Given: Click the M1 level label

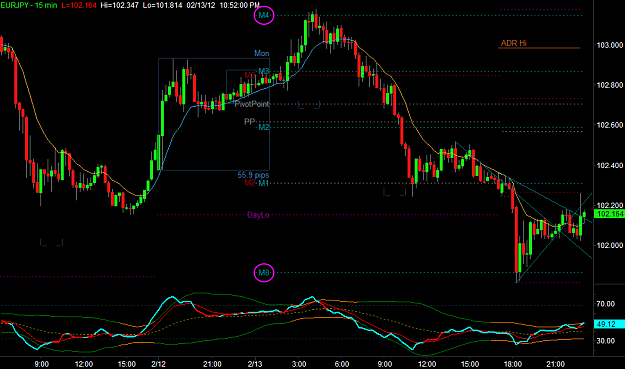Looking at the screenshot, I should [264, 183].
